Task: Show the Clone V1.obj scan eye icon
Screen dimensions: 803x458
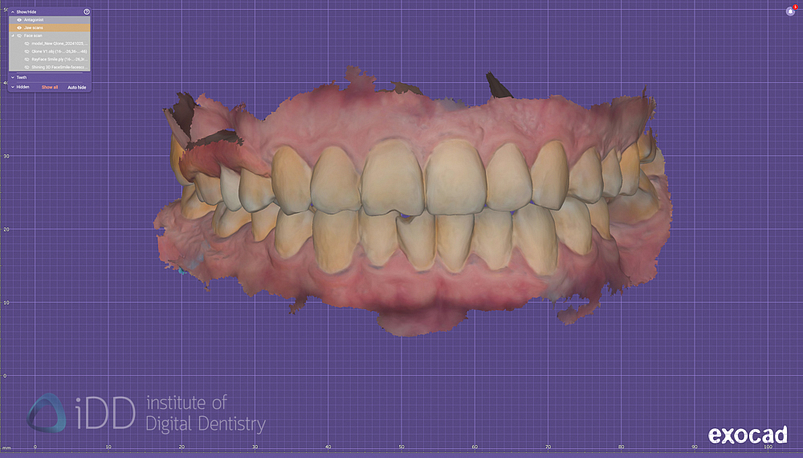Action: click(26, 52)
